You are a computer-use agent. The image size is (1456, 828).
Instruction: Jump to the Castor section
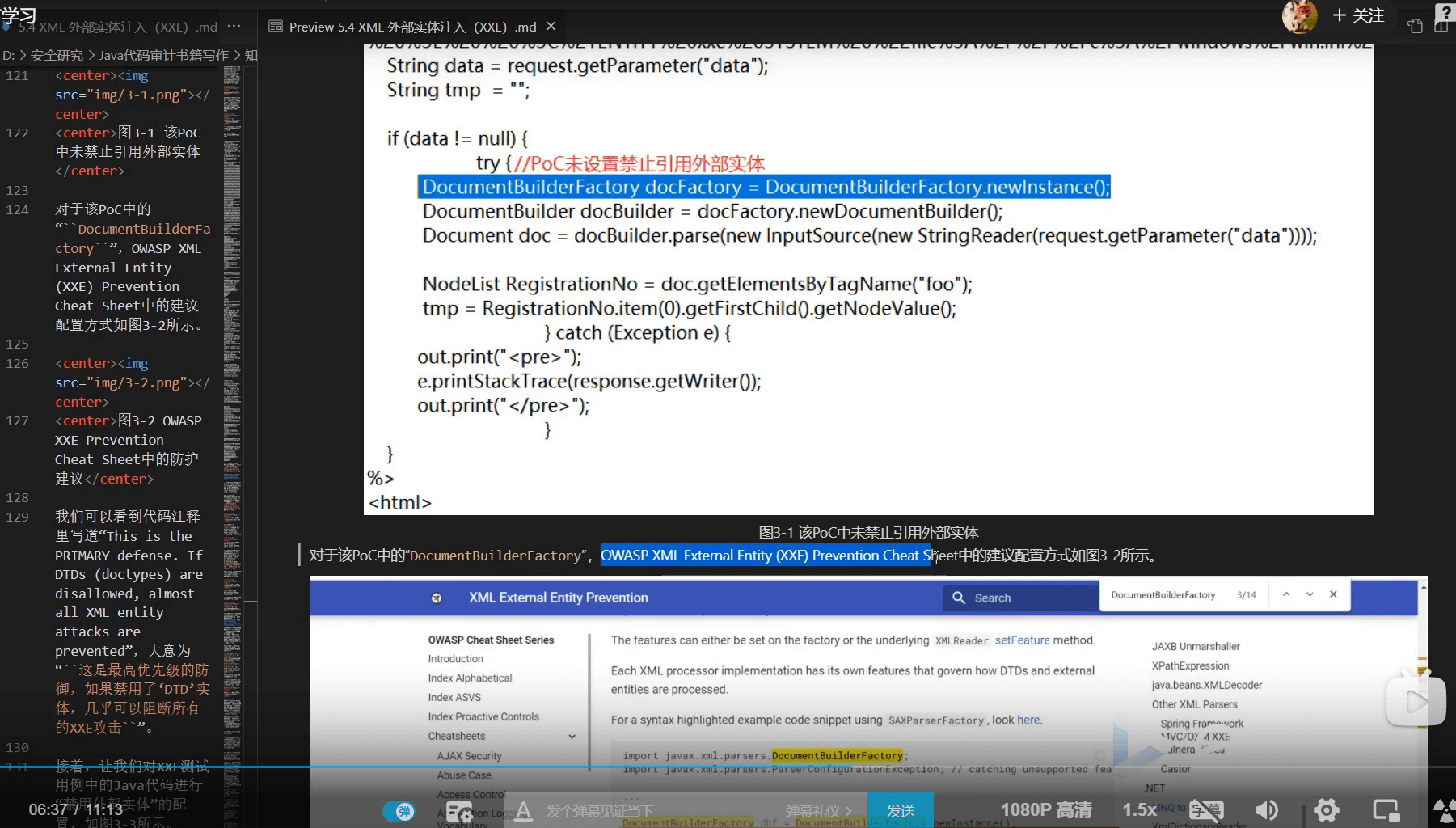click(x=1175, y=769)
